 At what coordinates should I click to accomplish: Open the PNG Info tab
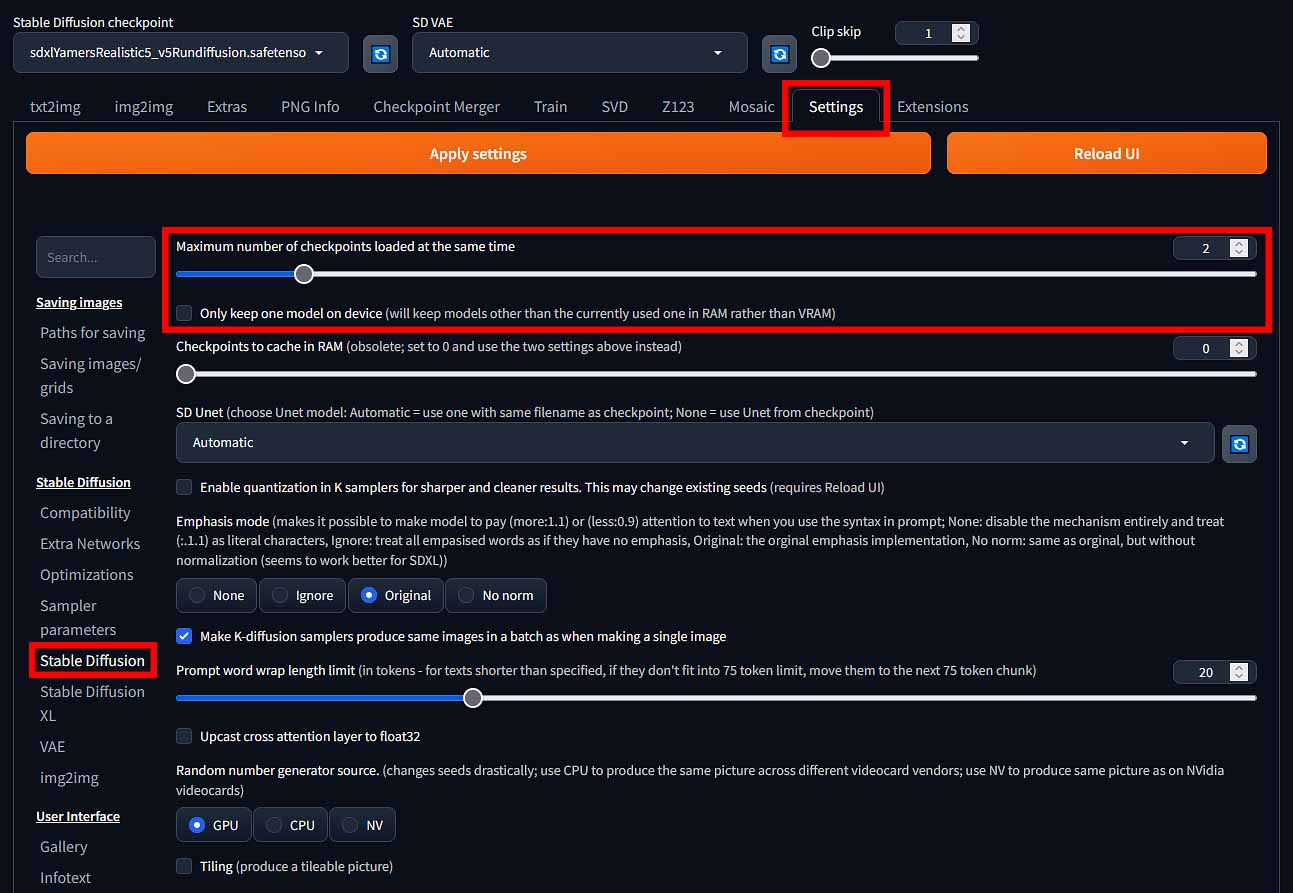click(310, 107)
